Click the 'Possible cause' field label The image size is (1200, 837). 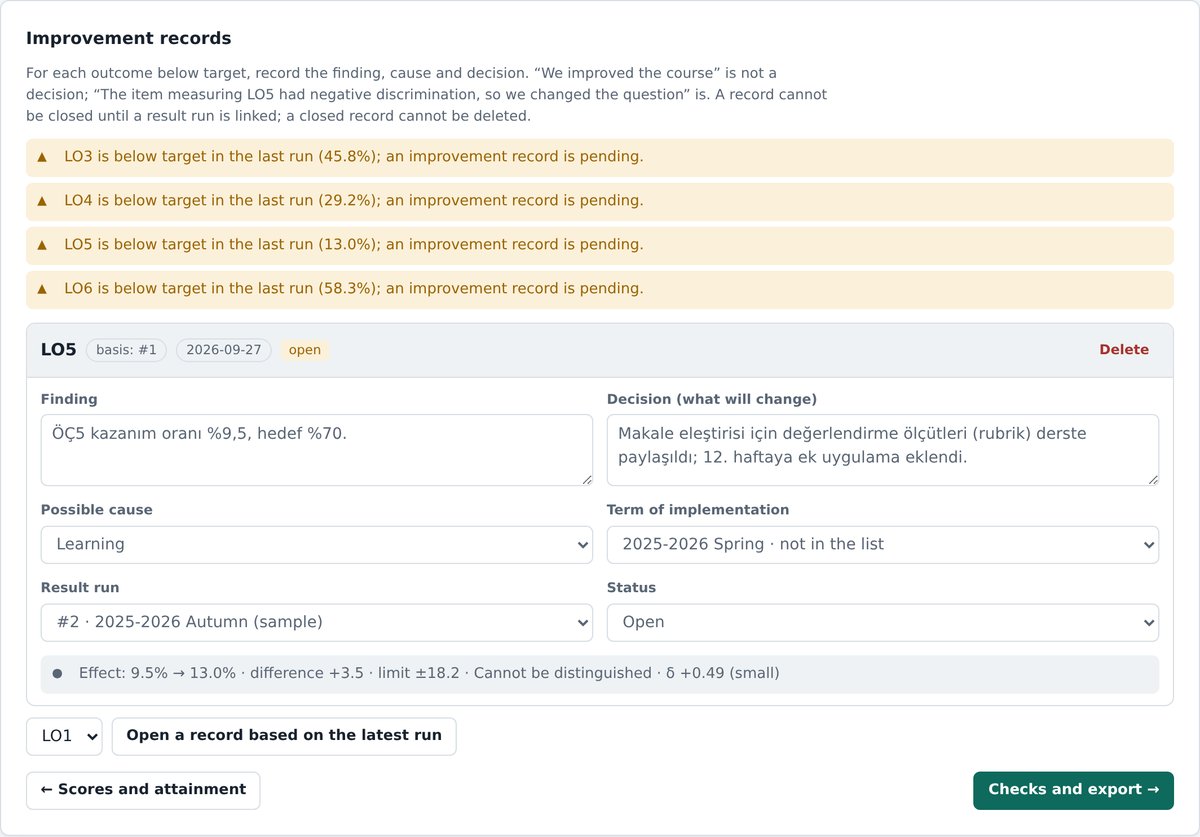point(97,510)
